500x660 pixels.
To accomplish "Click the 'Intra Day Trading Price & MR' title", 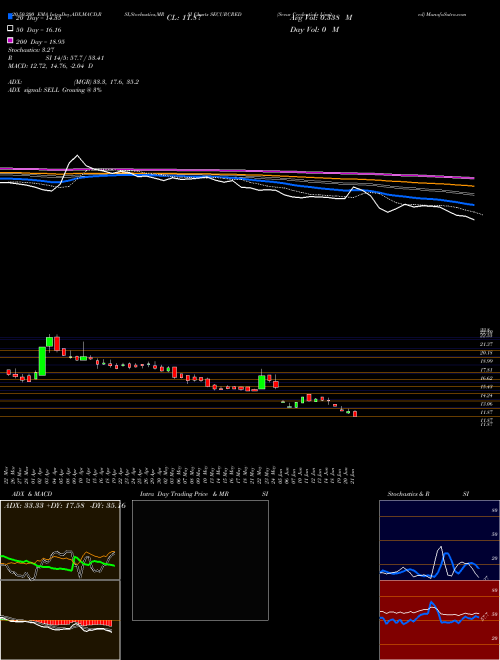I will click(184, 494).
